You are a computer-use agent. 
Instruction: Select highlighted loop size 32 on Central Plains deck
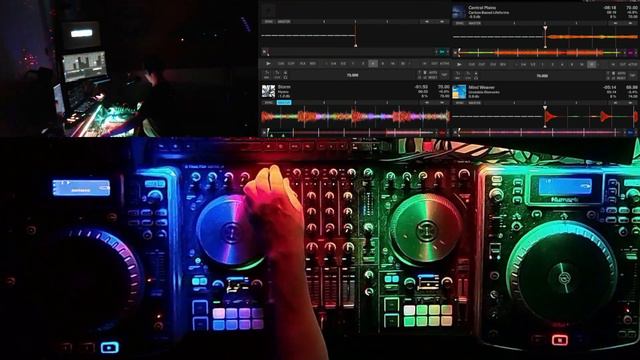point(592,64)
